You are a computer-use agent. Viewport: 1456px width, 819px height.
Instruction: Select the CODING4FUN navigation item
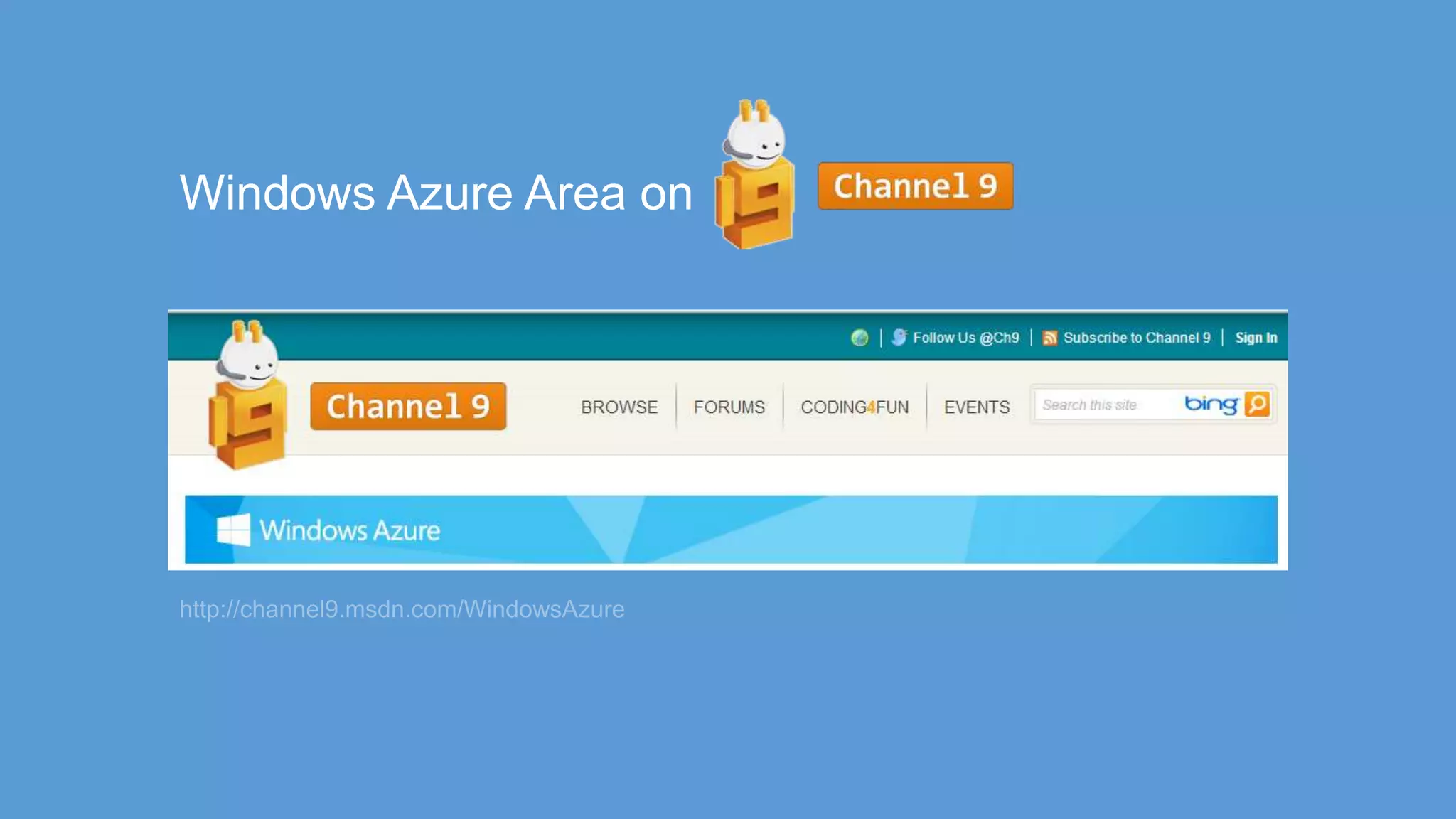pos(855,407)
